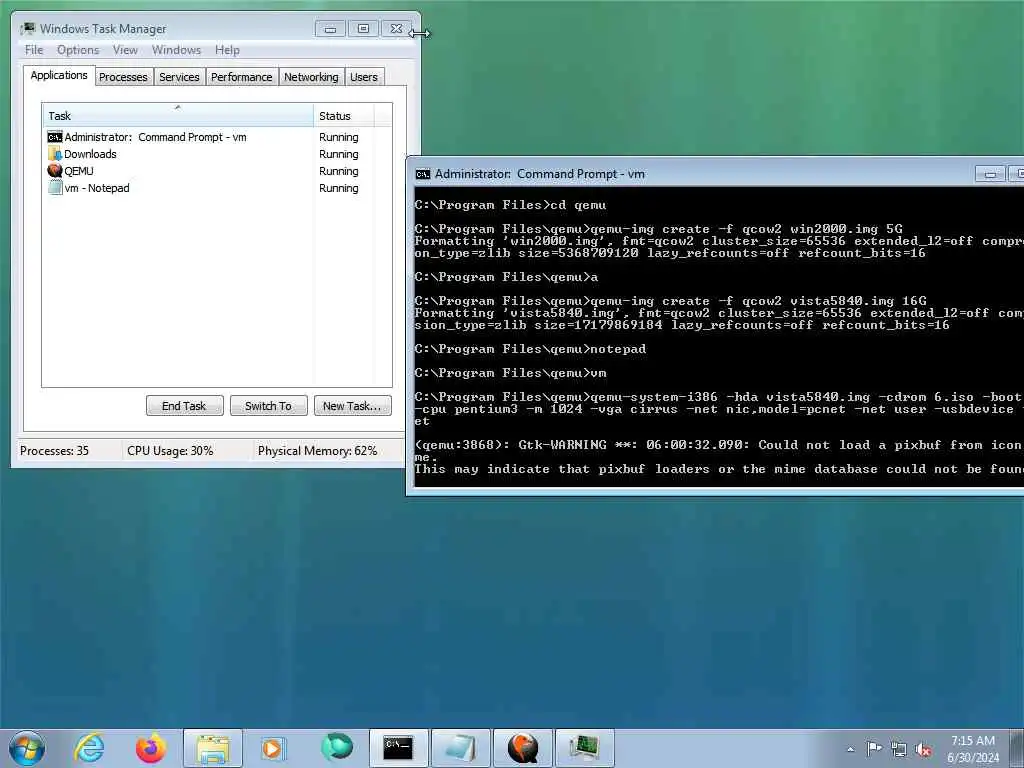Click Processes: 35 in status bar
This screenshot has width=1024, height=768.
tap(54, 451)
